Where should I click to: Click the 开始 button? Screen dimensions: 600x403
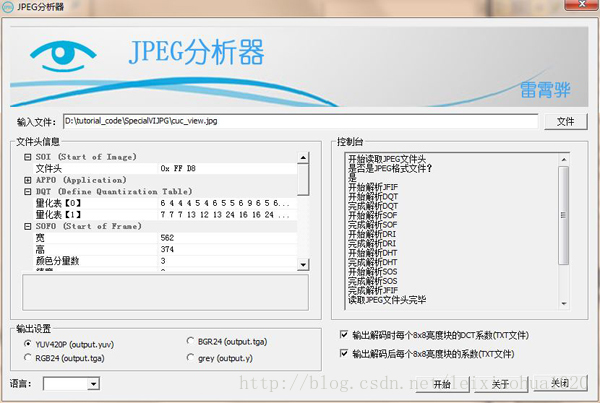443,384
